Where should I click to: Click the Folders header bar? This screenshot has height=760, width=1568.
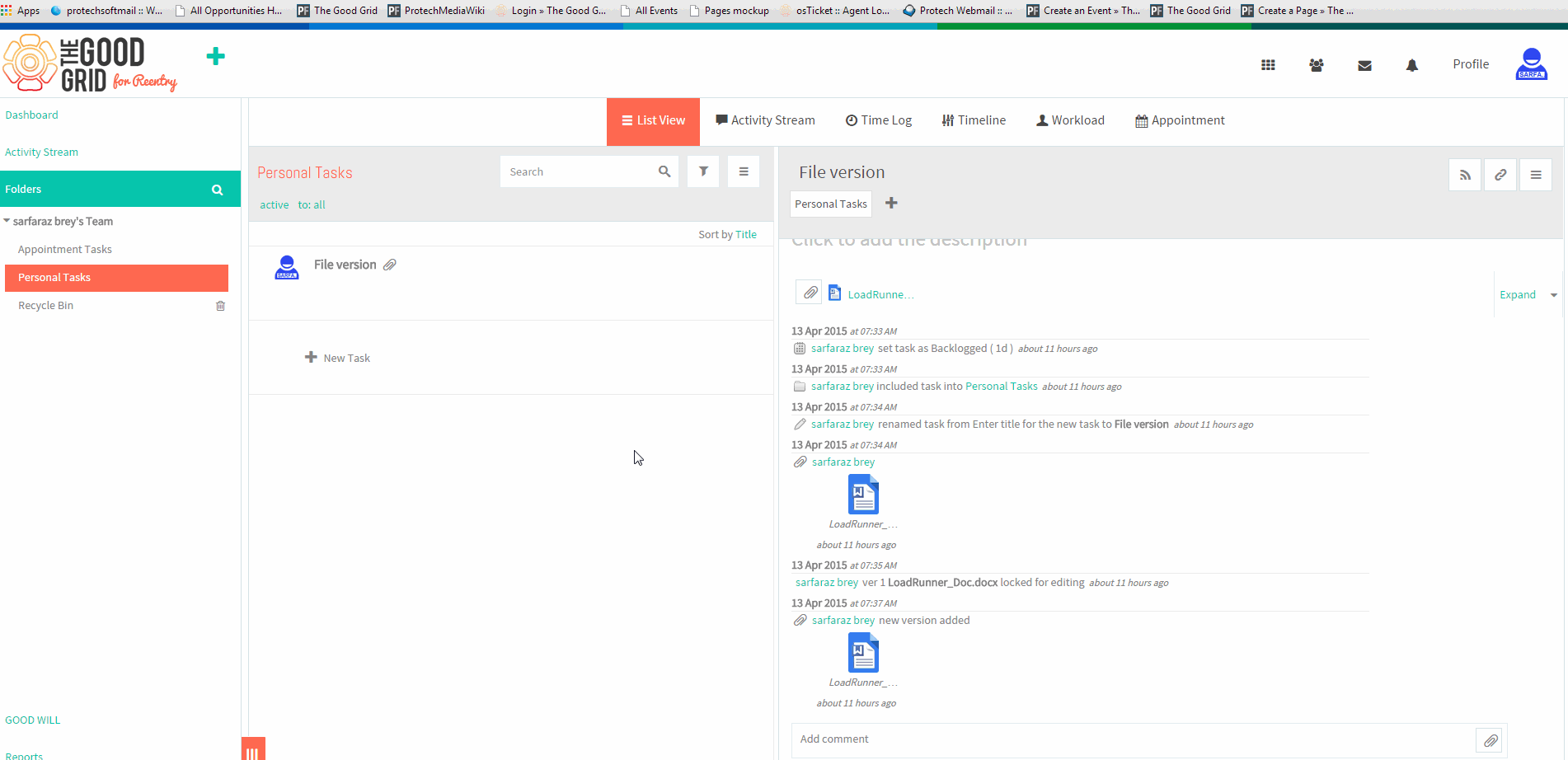120,190
